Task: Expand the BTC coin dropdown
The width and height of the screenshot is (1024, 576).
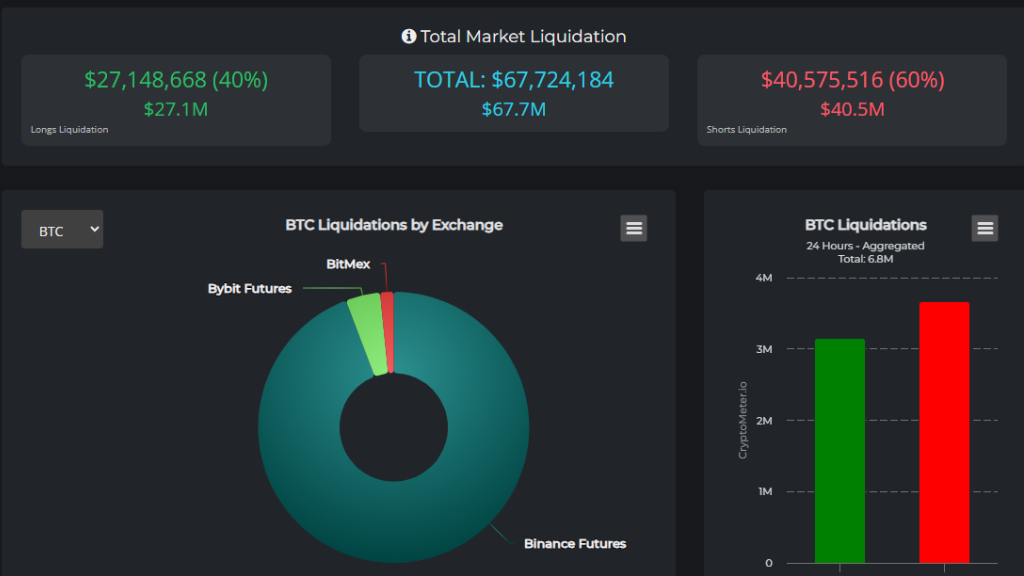Action: click(x=62, y=229)
